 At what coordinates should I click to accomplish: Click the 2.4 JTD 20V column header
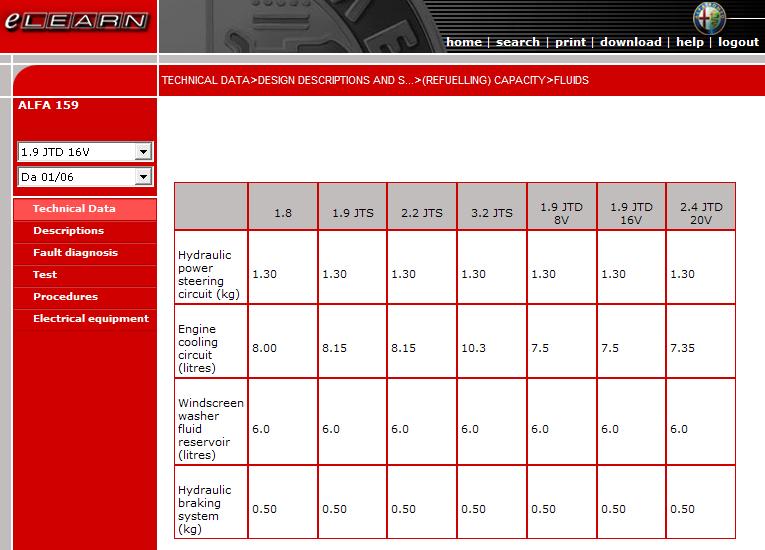click(701, 206)
